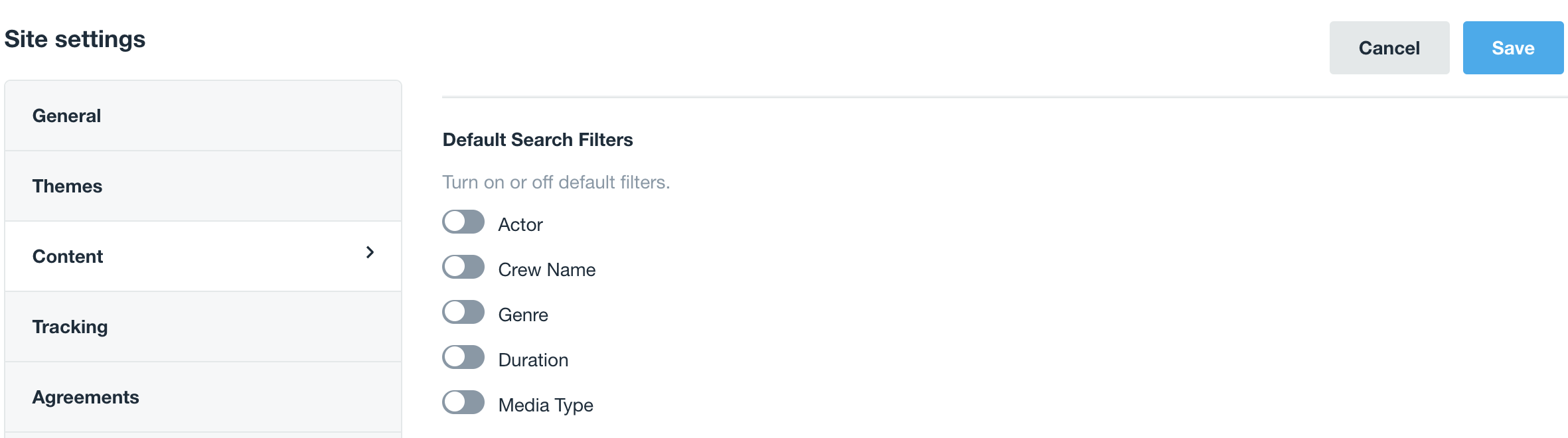
Task: Open the General settings tab
Action: click(67, 116)
